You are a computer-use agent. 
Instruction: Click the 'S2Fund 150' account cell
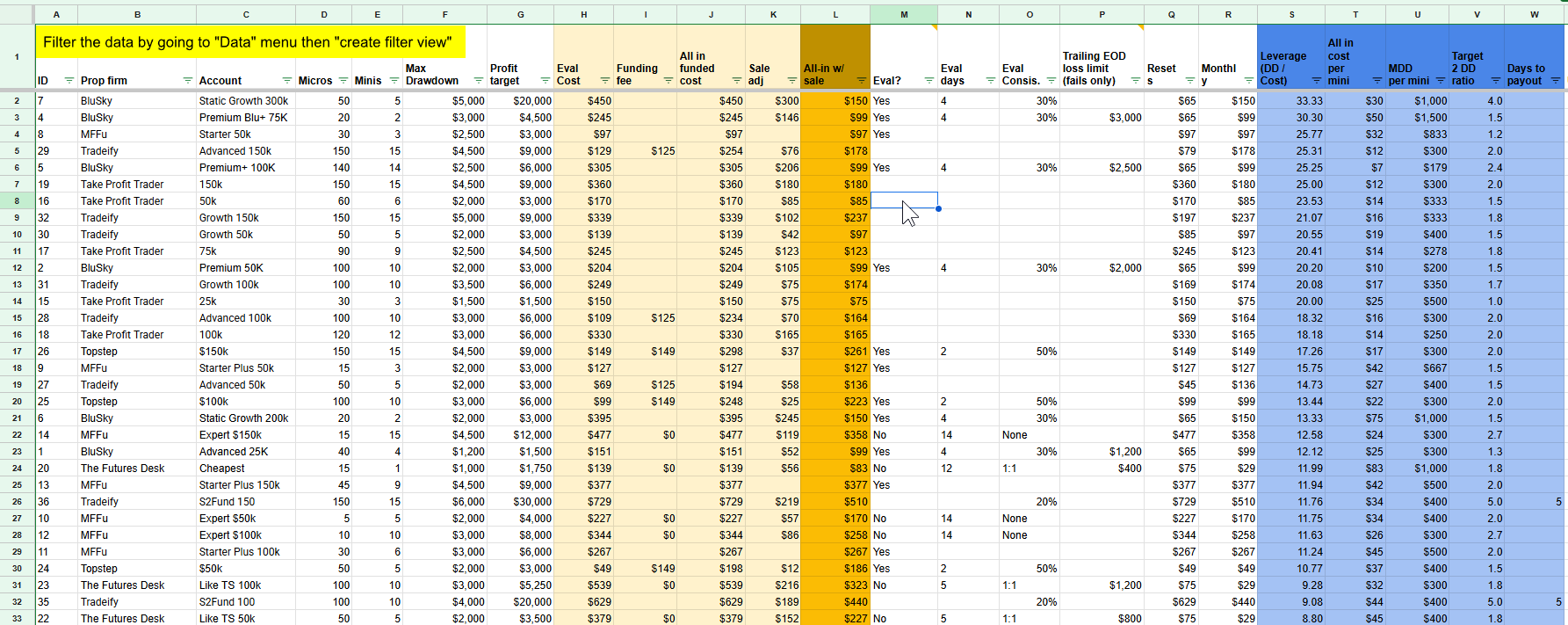coord(246,501)
